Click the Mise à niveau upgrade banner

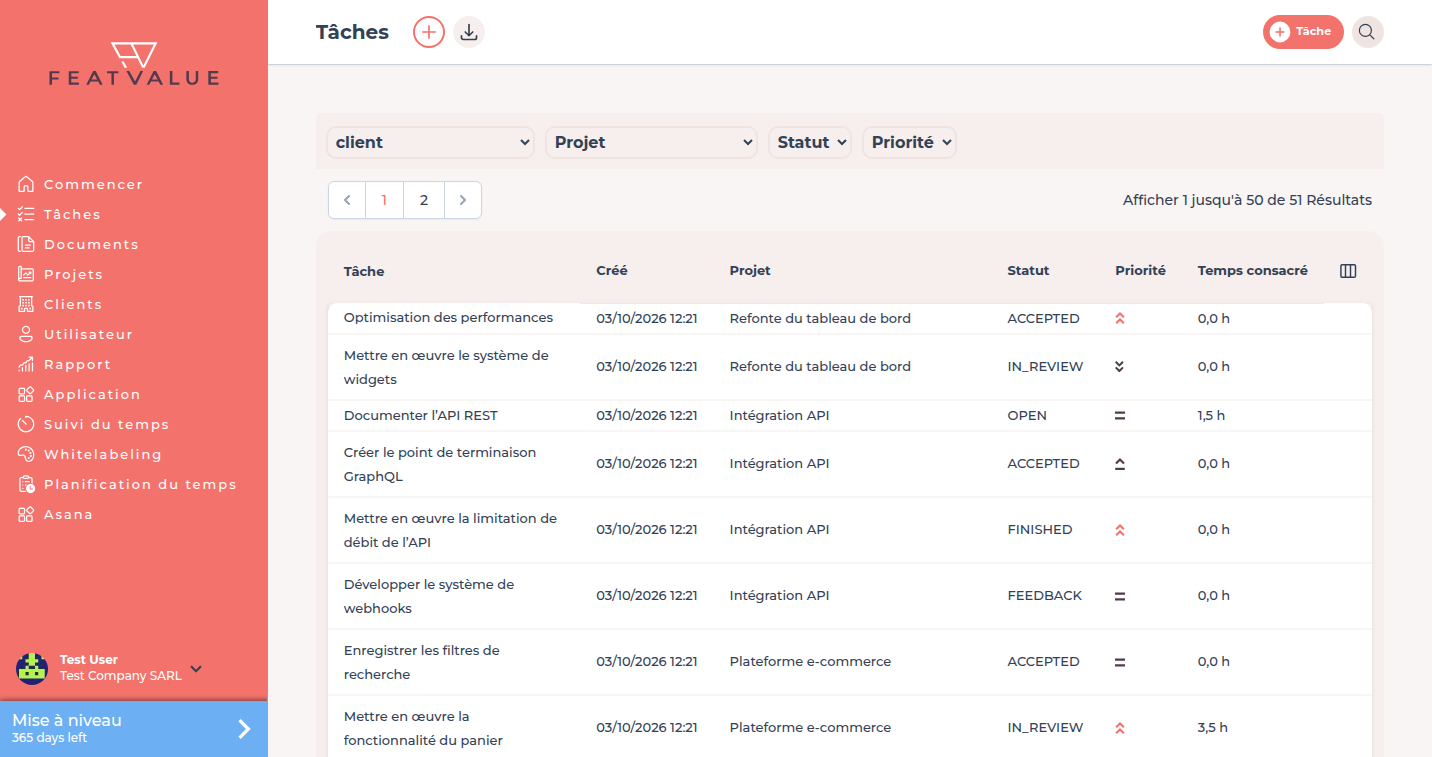coord(134,729)
